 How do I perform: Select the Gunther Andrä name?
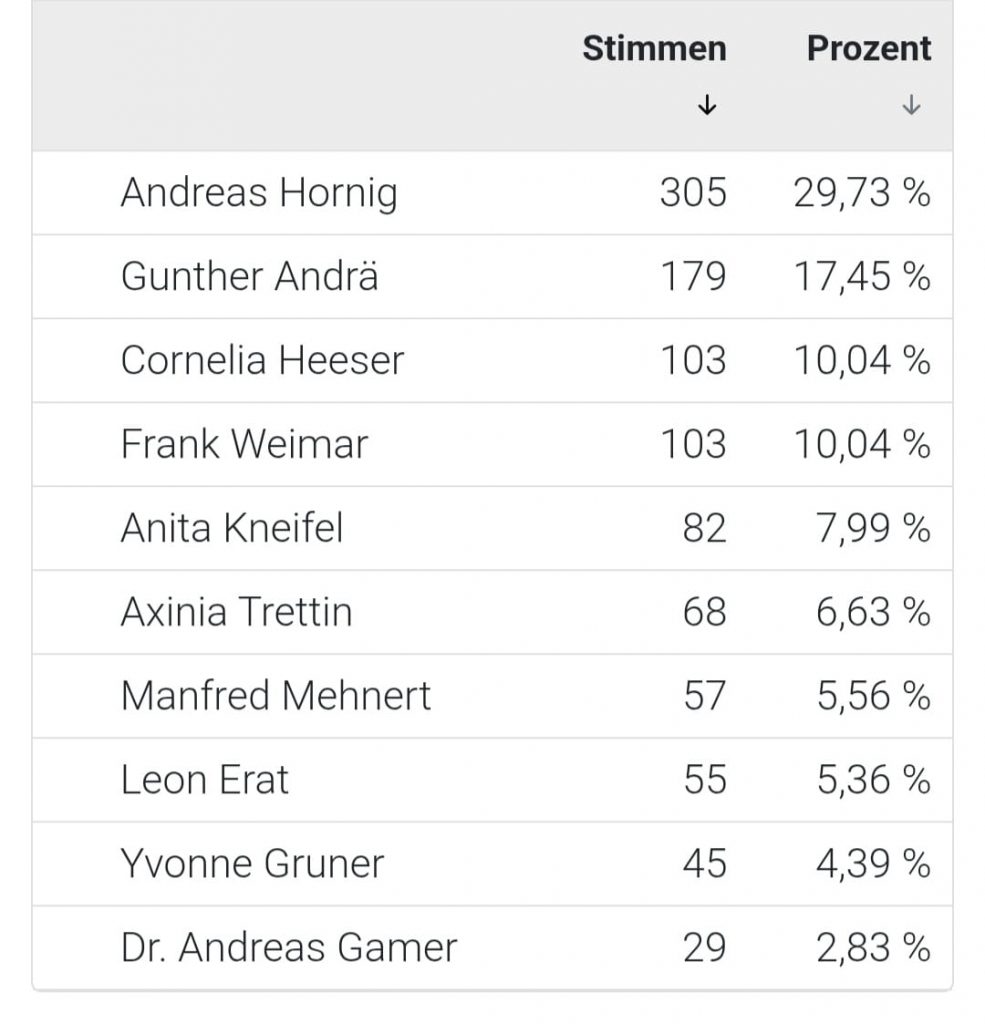pos(249,276)
